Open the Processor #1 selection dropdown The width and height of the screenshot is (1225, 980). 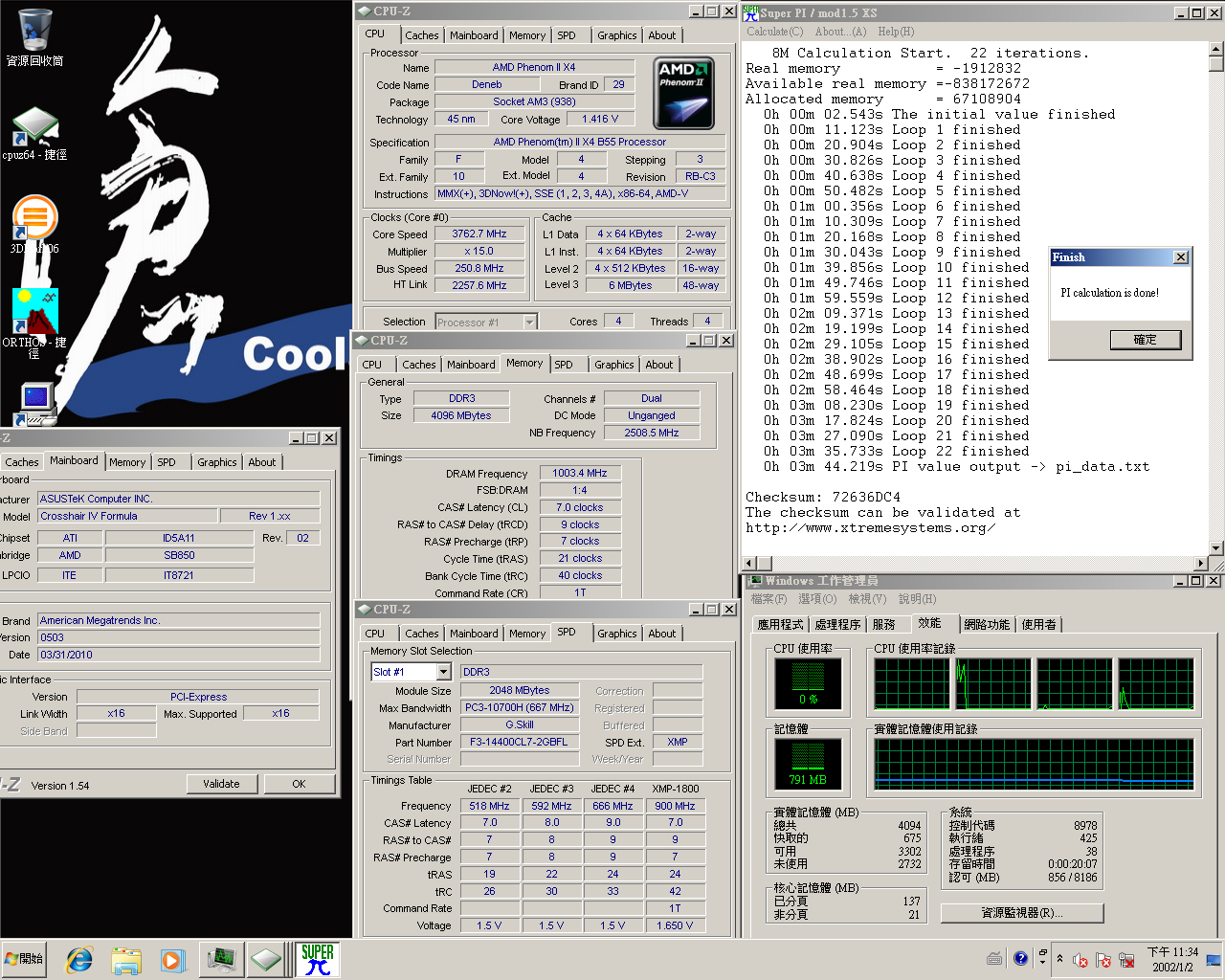[x=529, y=323]
